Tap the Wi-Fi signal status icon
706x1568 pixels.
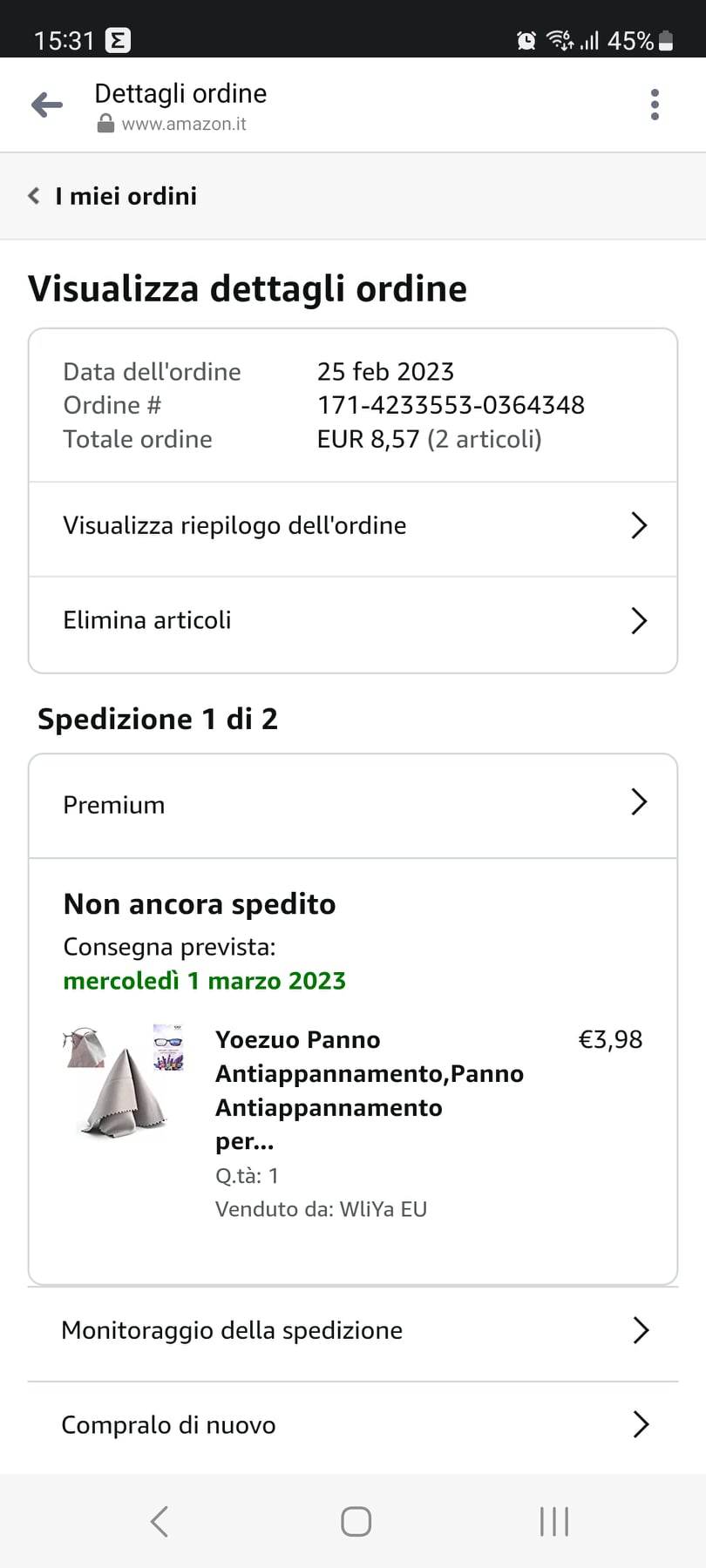point(559,40)
